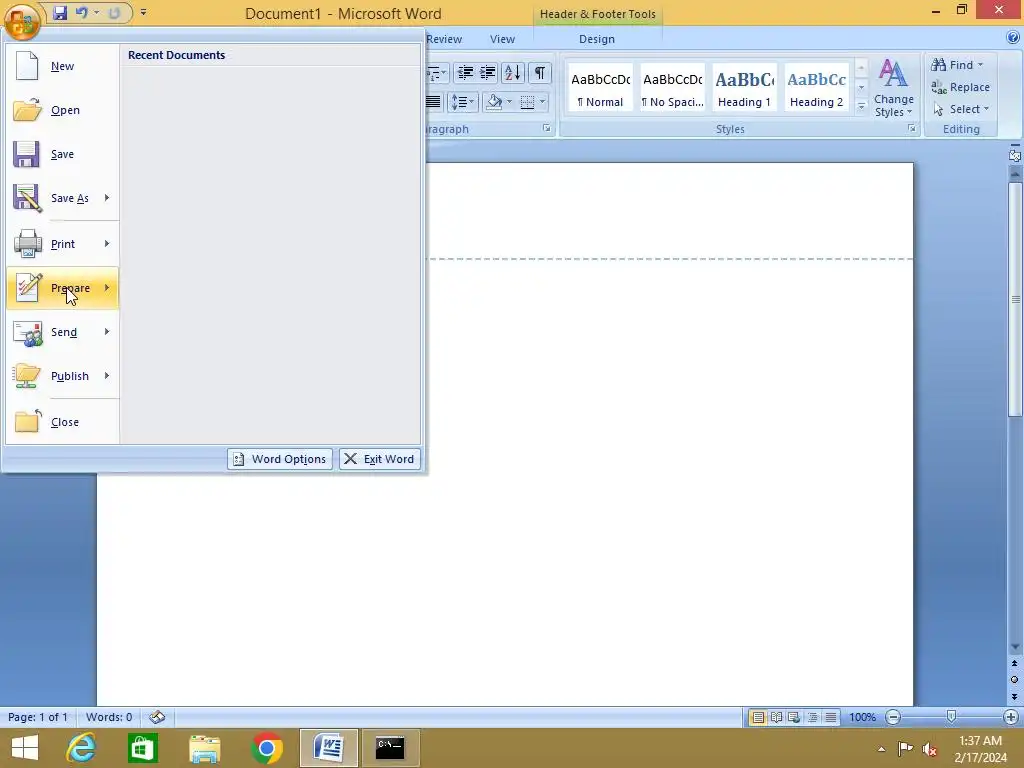Screen dimensions: 1024x768
Task: Click the zoom slider handle
Action: 952,717
